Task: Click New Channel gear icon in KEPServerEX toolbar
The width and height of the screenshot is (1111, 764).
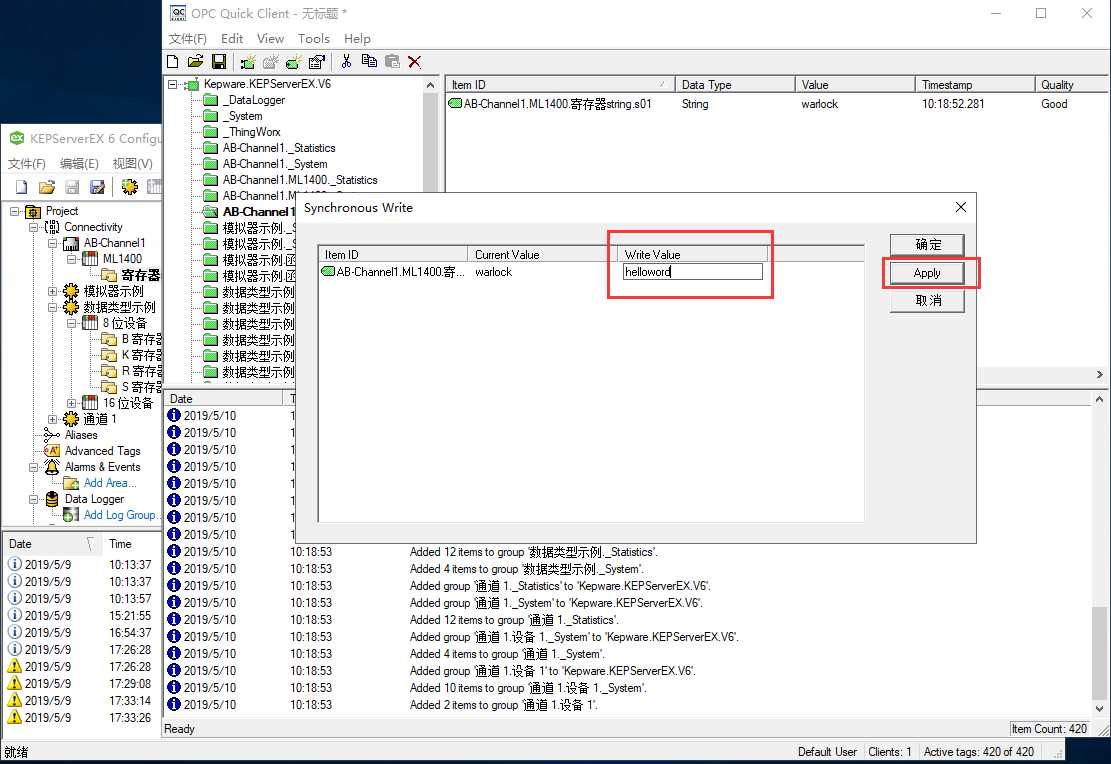Action: (129, 186)
